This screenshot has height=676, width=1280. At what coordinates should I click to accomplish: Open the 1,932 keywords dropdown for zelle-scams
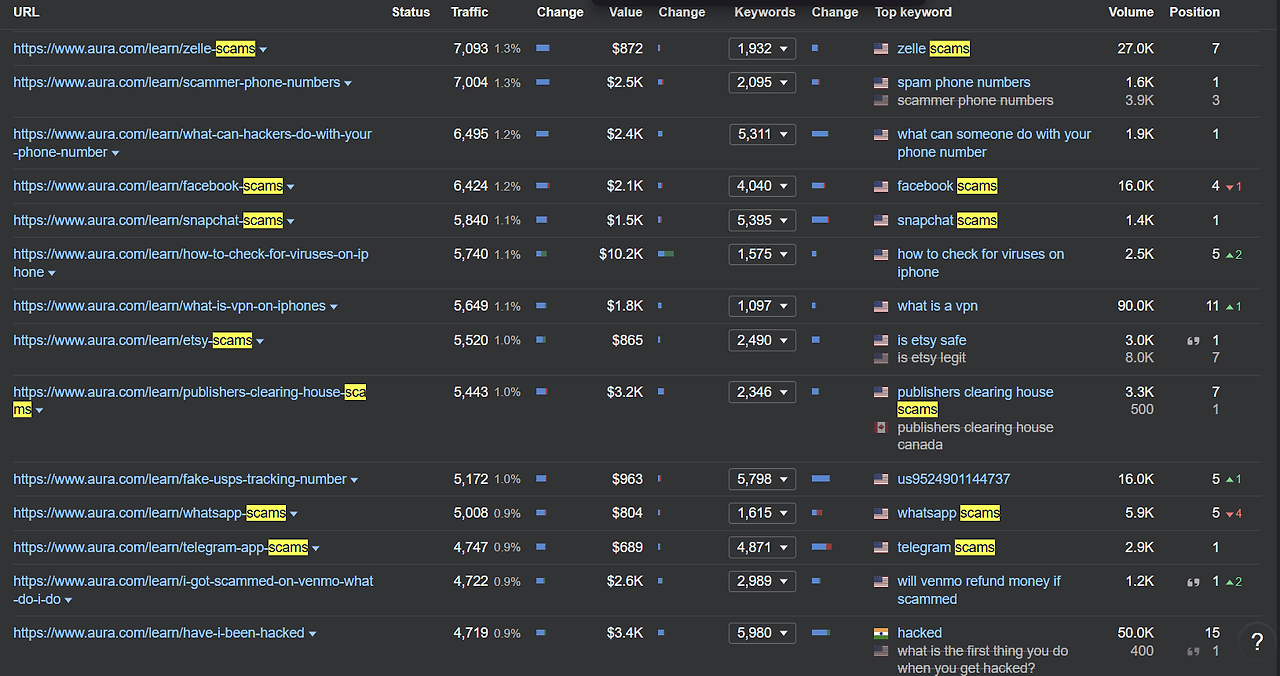[x=762, y=48]
